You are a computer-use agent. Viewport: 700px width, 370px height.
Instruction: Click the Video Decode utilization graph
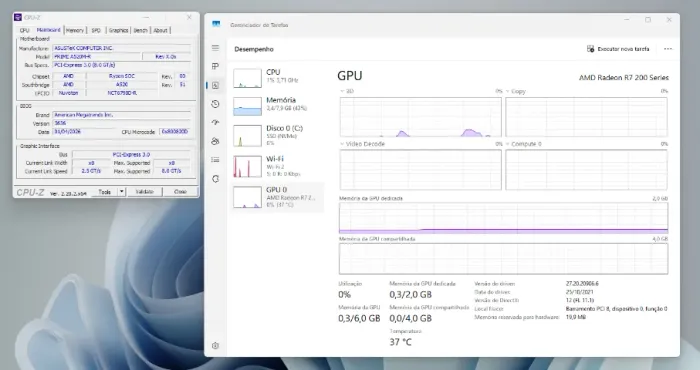click(421, 170)
